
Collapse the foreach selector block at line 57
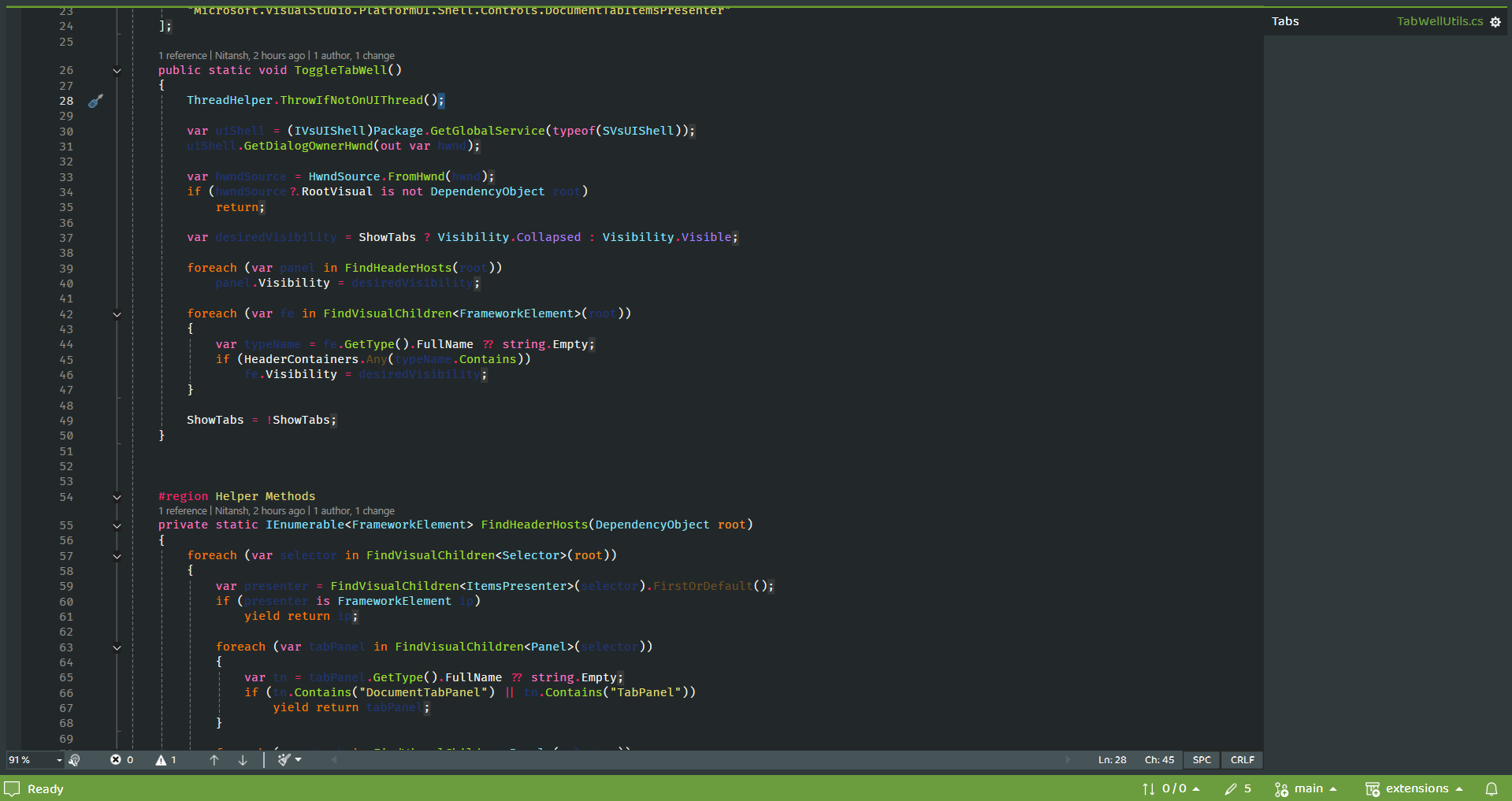(117, 556)
